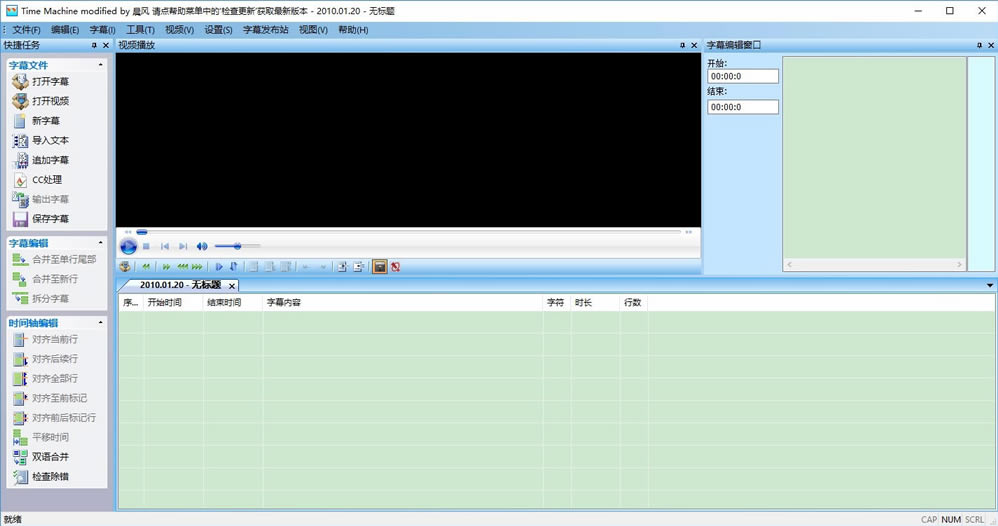The height and width of the screenshot is (526, 998).
Task: Mute the video player speaker icon
Action: 202,246
